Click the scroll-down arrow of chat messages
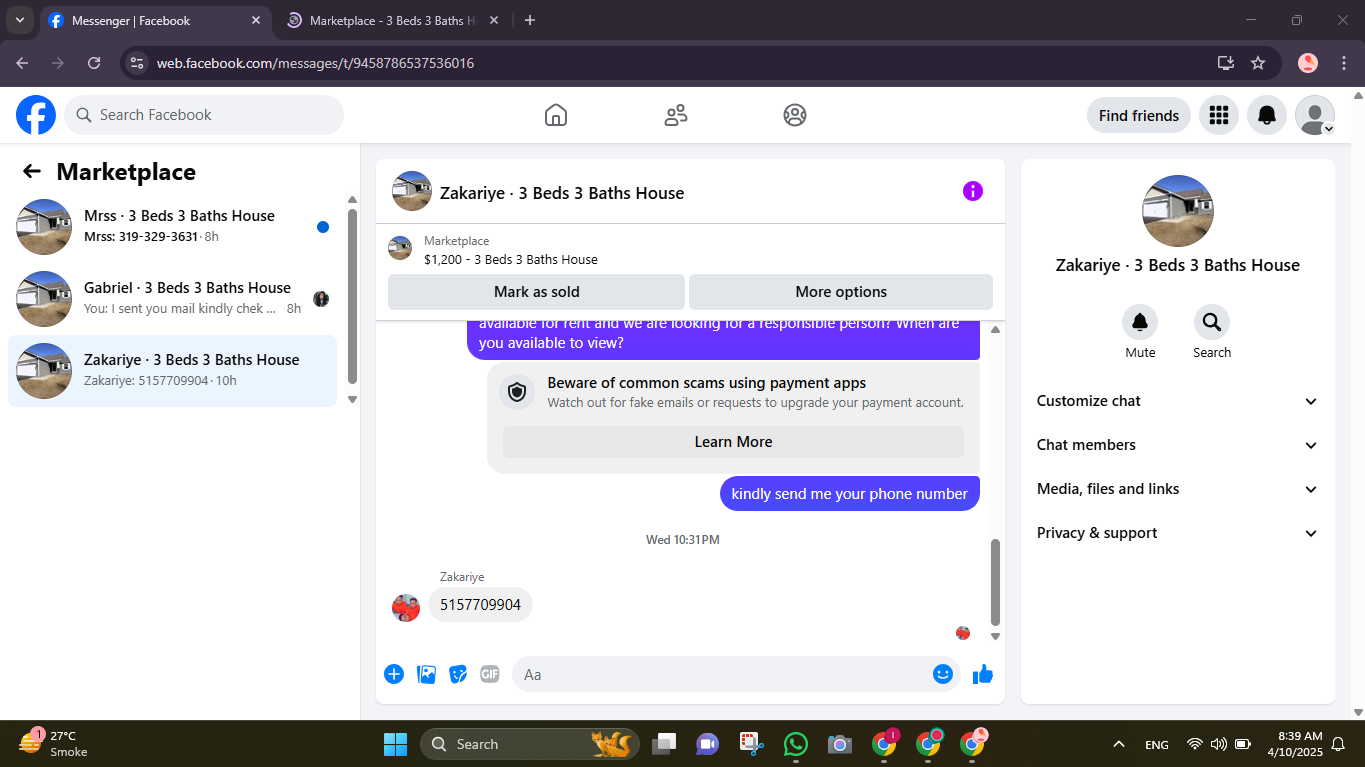The width and height of the screenshot is (1365, 767). pyautogui.click(x=995, y=636)
